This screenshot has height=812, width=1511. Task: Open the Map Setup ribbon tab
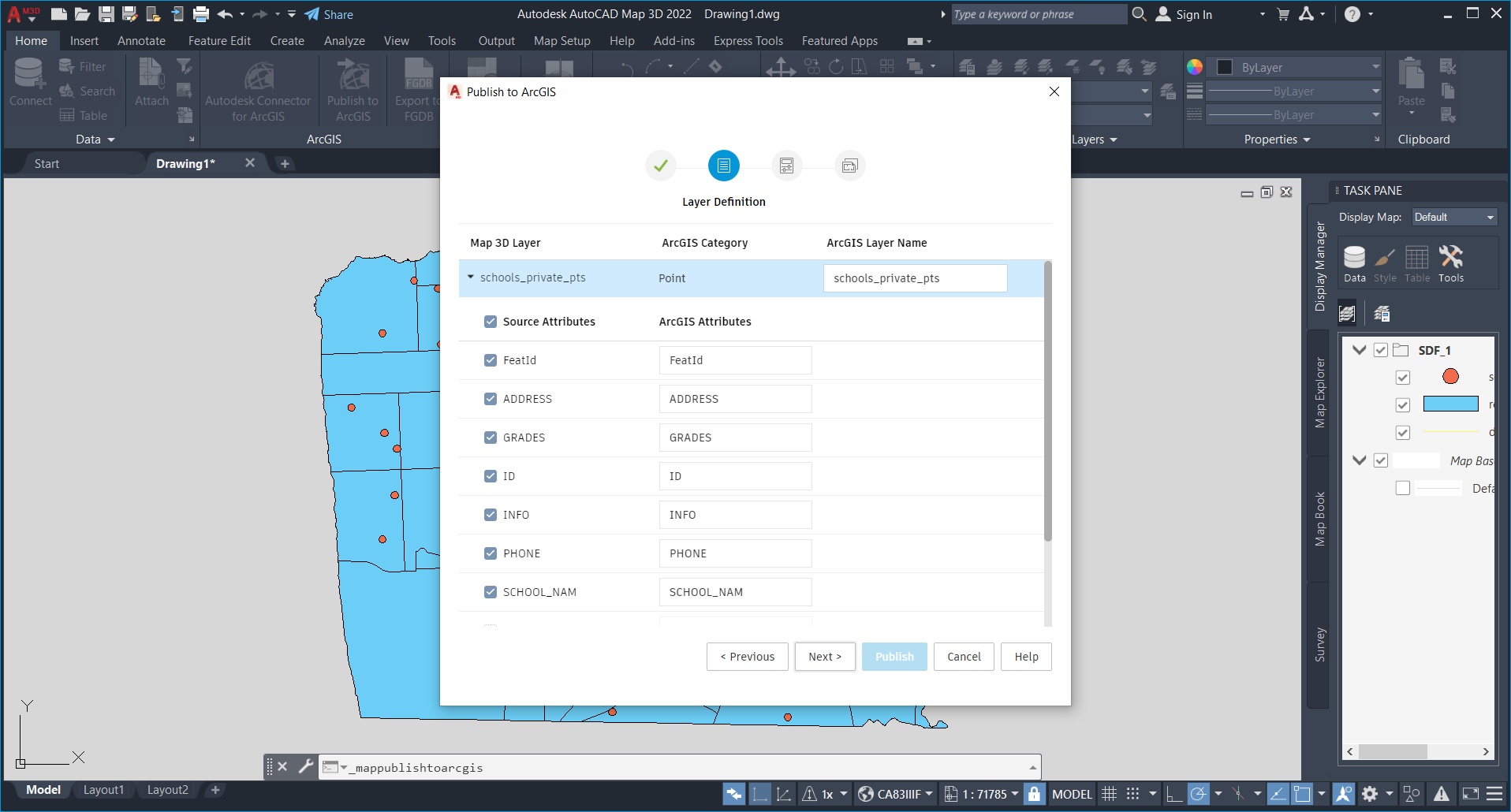(x=561, y=41)
